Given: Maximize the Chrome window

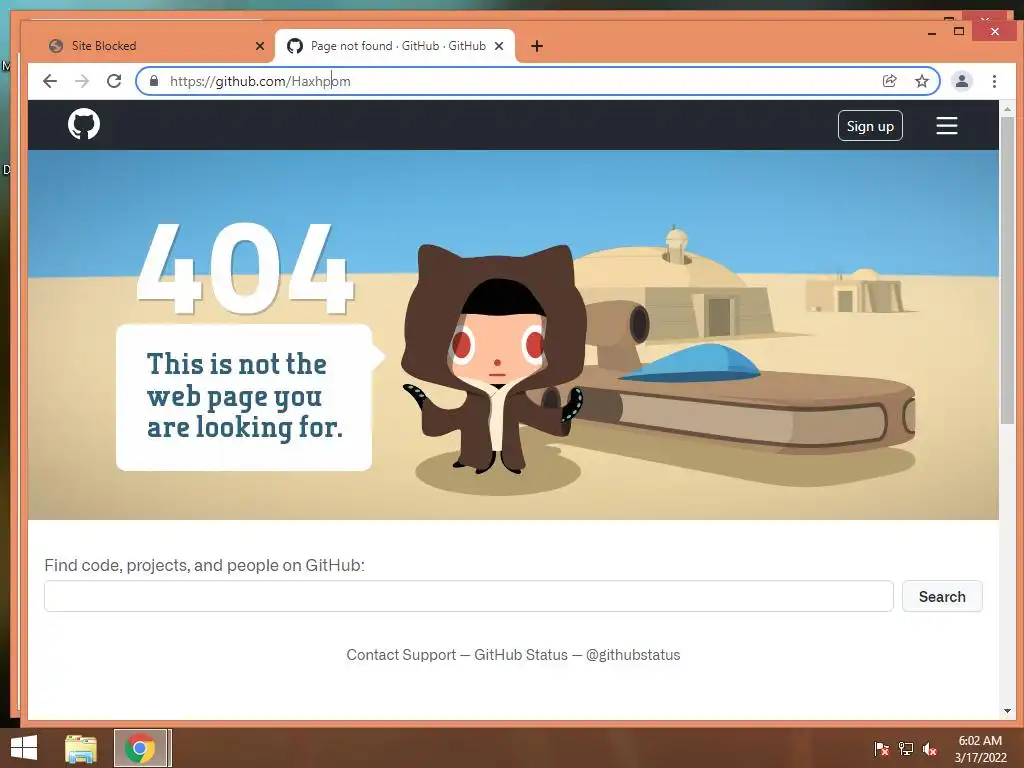Looking at the screenshot, I should tap(959, 31).
